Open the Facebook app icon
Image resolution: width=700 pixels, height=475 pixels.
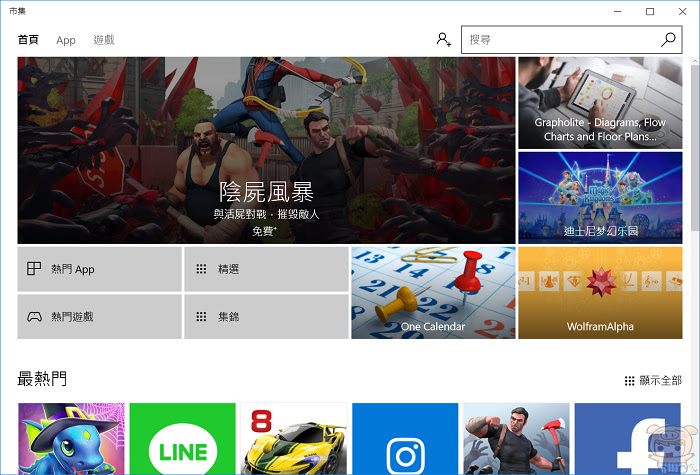tap(627, 438)
